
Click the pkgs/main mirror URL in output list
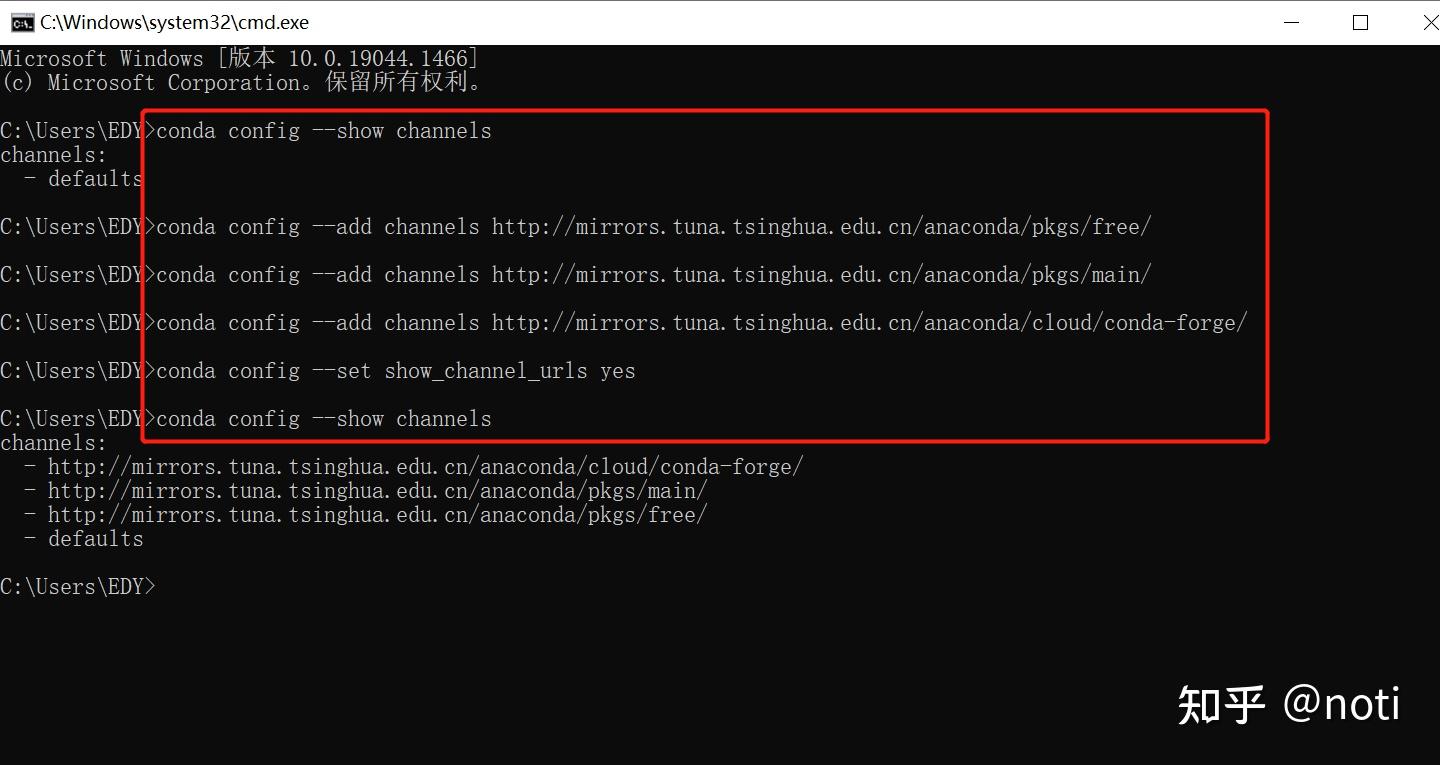point(377,491)
